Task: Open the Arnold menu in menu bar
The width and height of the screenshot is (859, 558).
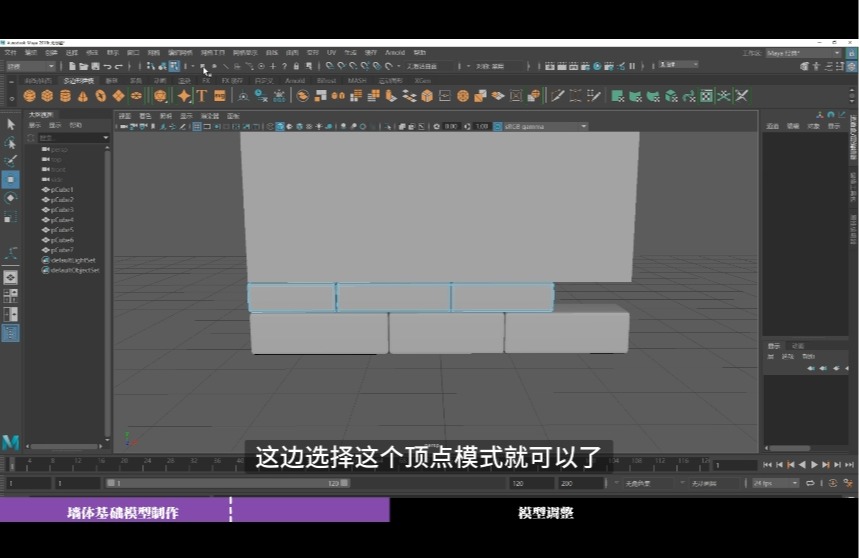Action: pyautogui.click(x=395, y=53)
